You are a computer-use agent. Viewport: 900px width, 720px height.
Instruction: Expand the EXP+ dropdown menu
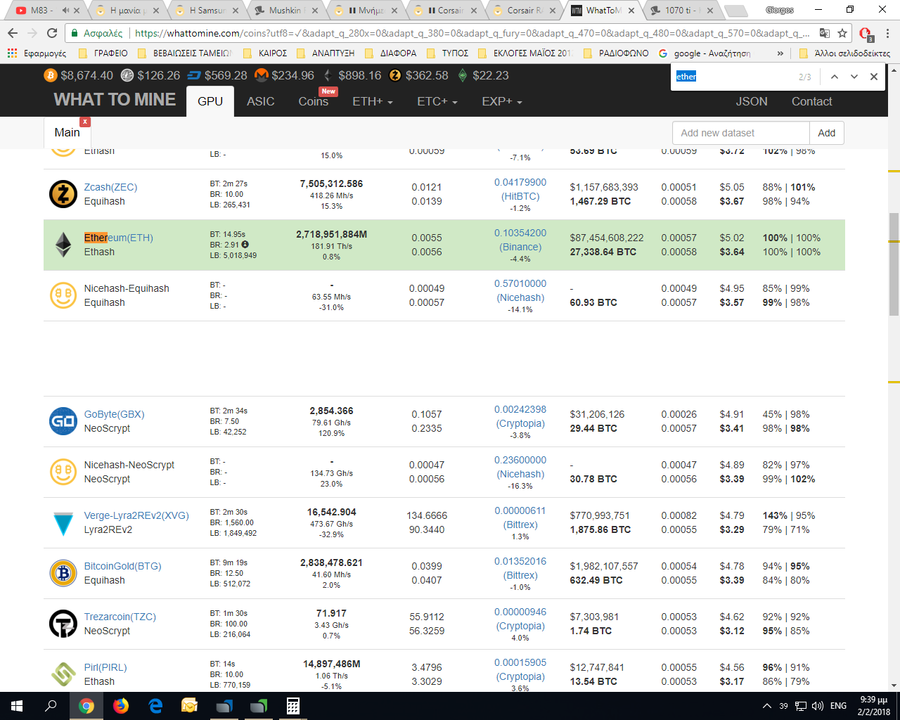(x=502, y=102)
